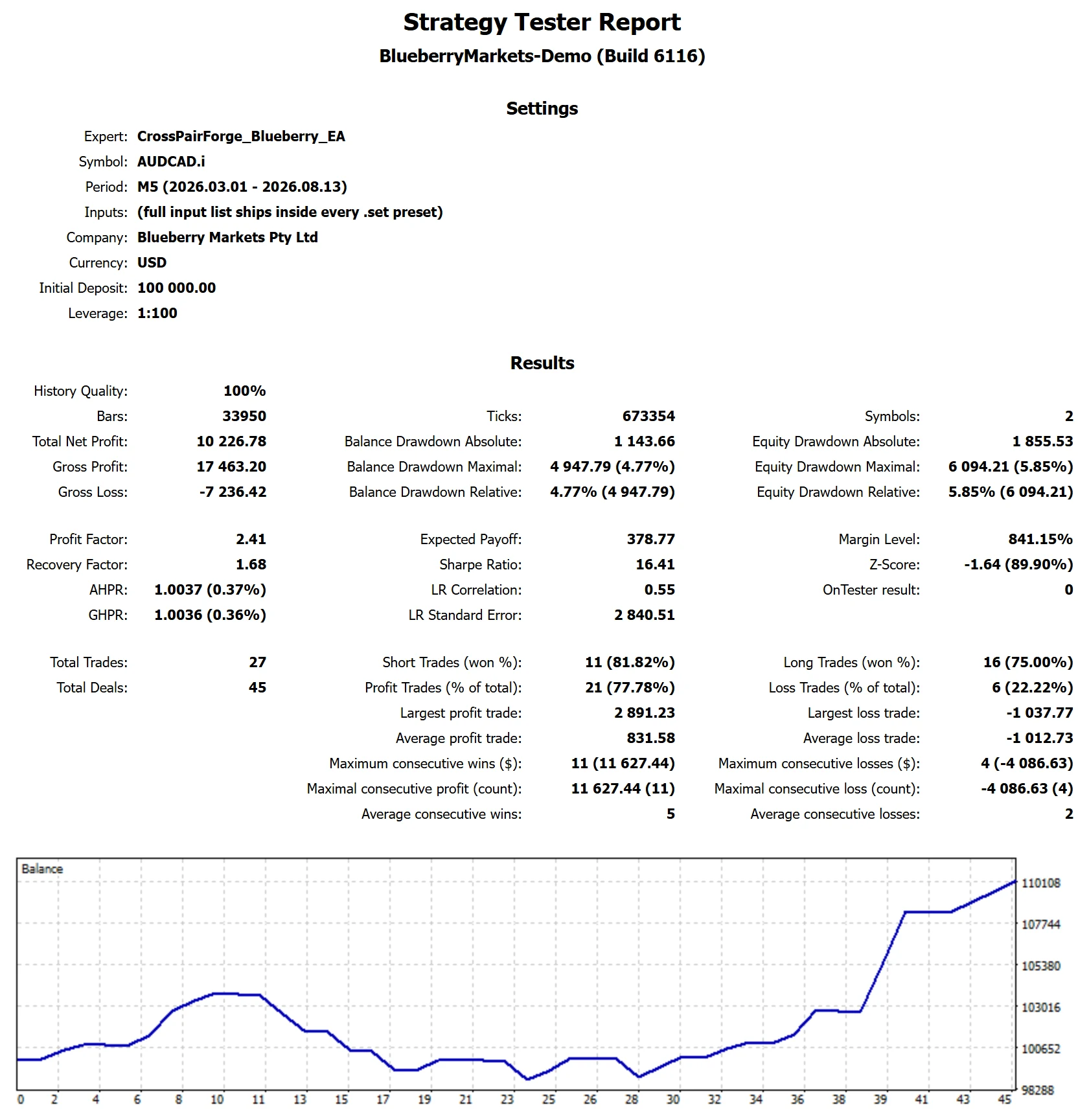
Task: Select largest loss trade "-1 037.77"
Action: point(1039,713)
